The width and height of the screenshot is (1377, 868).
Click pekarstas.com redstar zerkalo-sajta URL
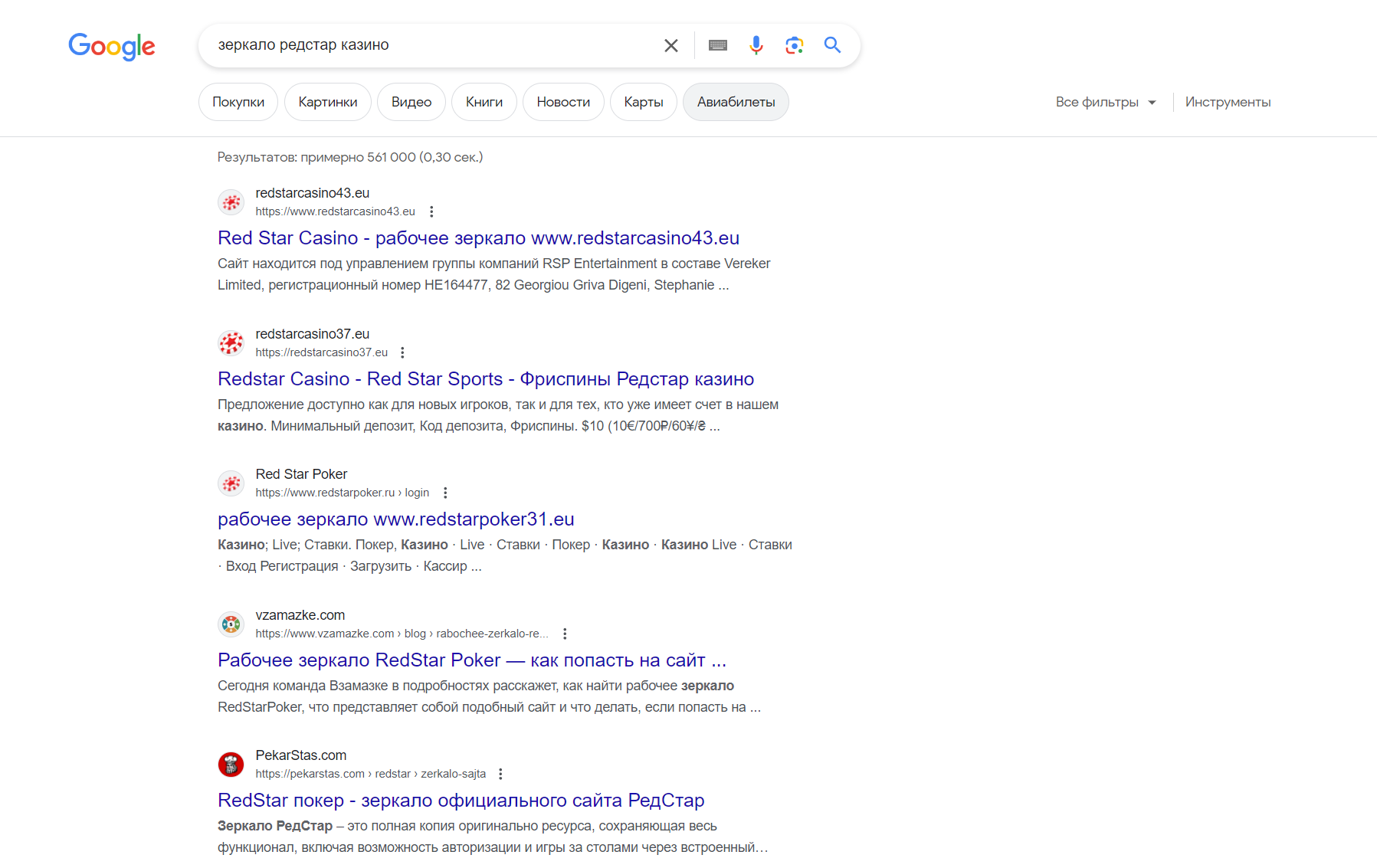(371, 774)
